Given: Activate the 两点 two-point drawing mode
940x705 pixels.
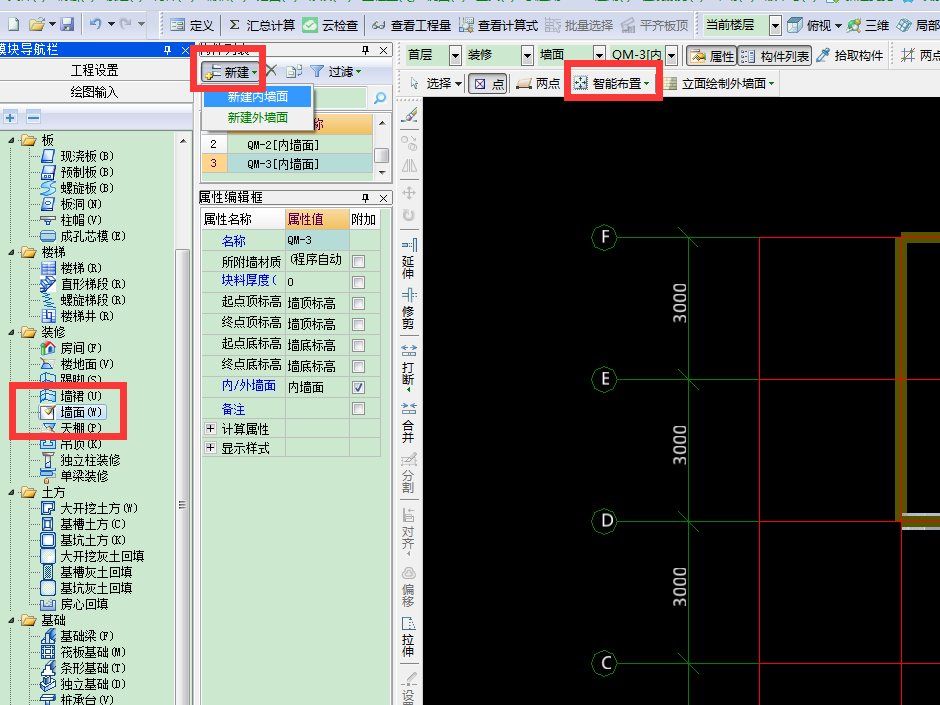Looking at the screenshot, I should [x=538, y=83].
